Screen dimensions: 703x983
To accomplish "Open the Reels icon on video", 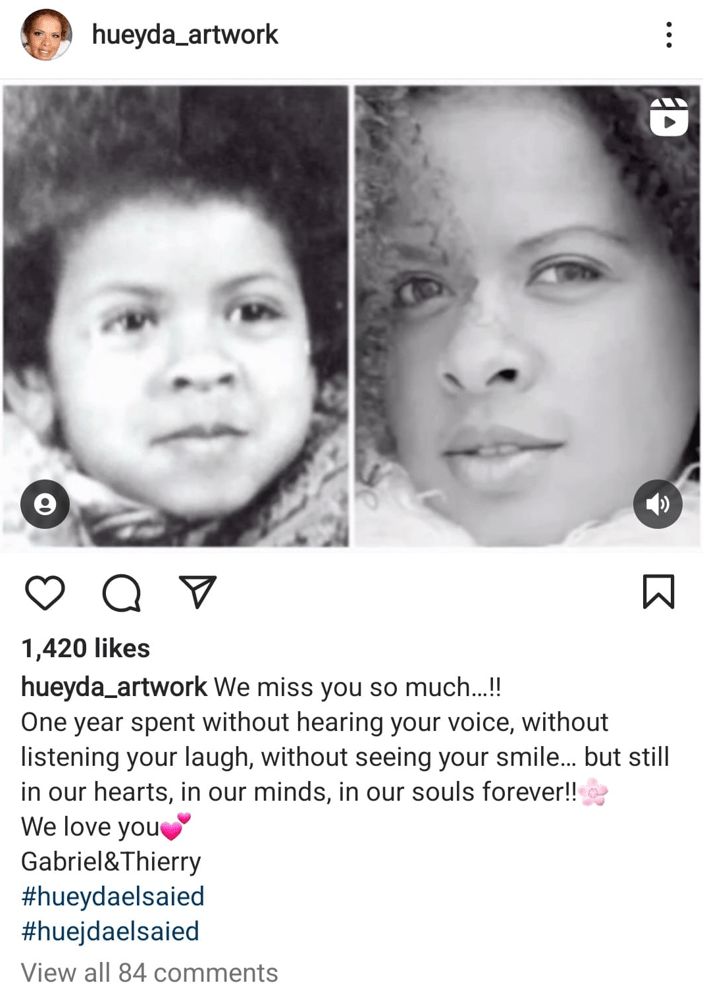I will [x=669, y=117].
